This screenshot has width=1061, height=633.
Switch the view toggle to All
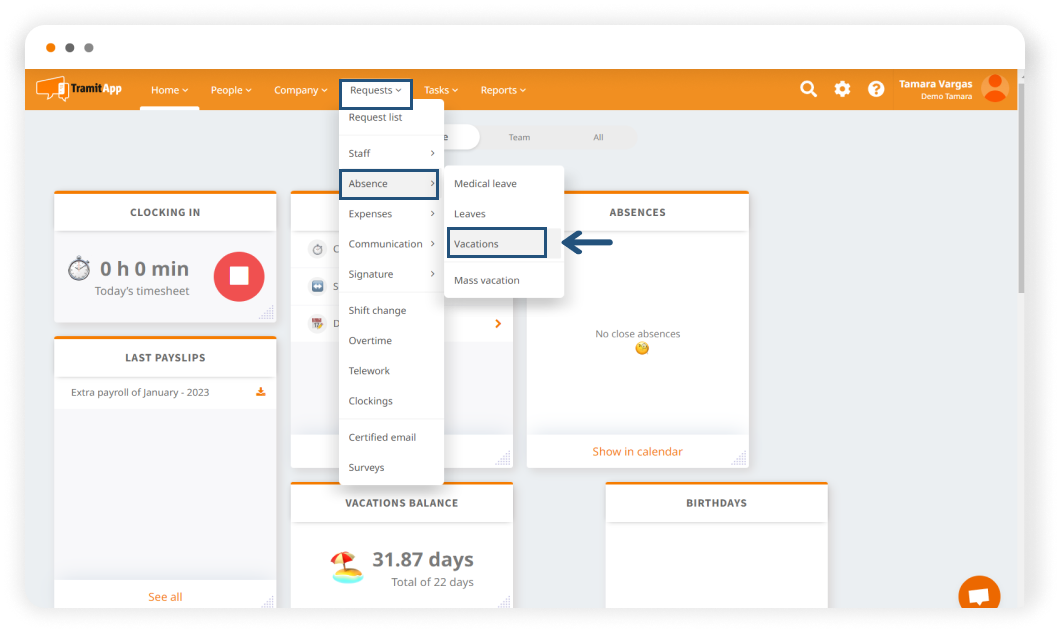point(598,138)
